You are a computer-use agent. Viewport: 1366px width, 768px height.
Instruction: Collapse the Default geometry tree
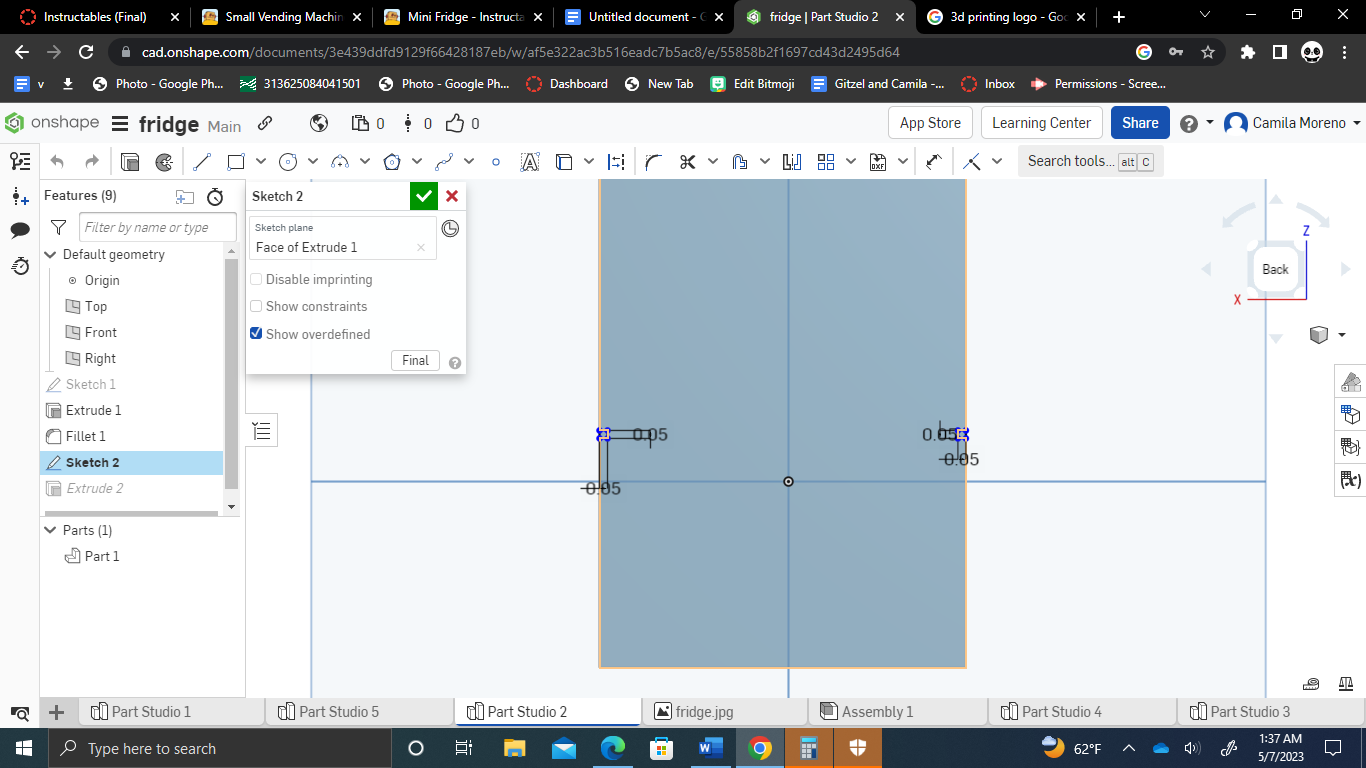(x=48, y=254)
